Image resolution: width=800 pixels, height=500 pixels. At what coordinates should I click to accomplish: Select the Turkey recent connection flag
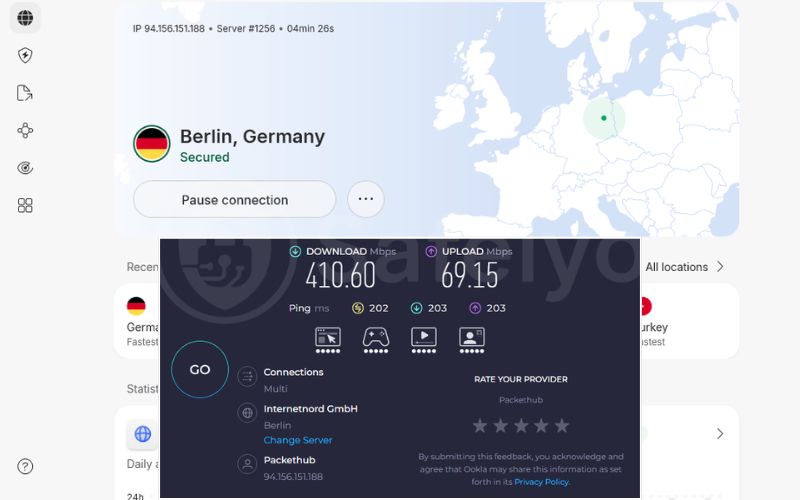(645, 306)
